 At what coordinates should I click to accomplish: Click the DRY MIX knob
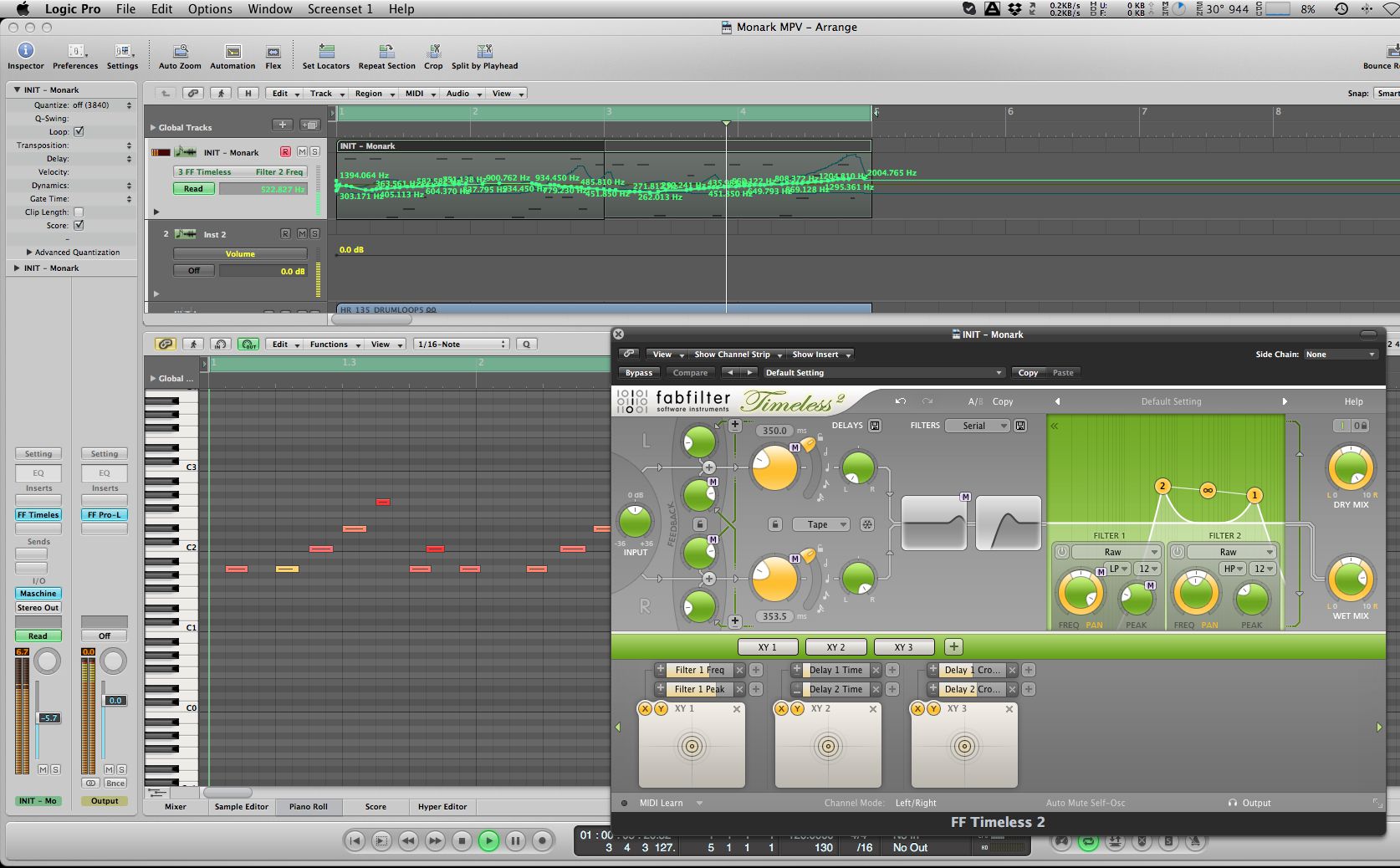1351,468
